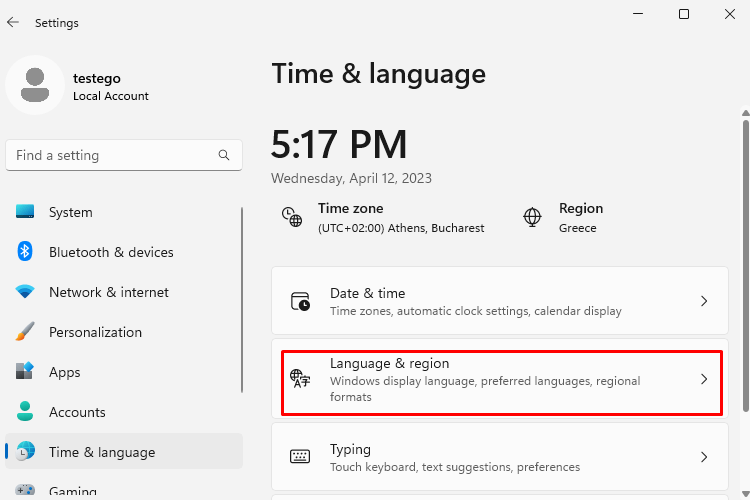Image resolution: width=750 pixels, height=500 pixels.
Task: Click "Touch keyboard, text suggestions, preferences" description
Action: (455, 467)
